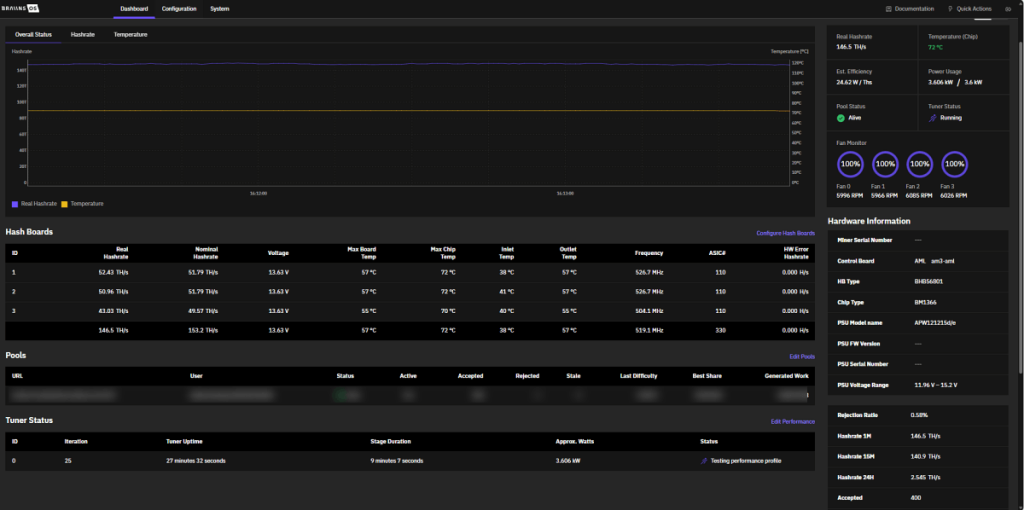Screen dimensions: 1024x510
Task: Open the Edit Performance link
Action: tap(793, 422)
